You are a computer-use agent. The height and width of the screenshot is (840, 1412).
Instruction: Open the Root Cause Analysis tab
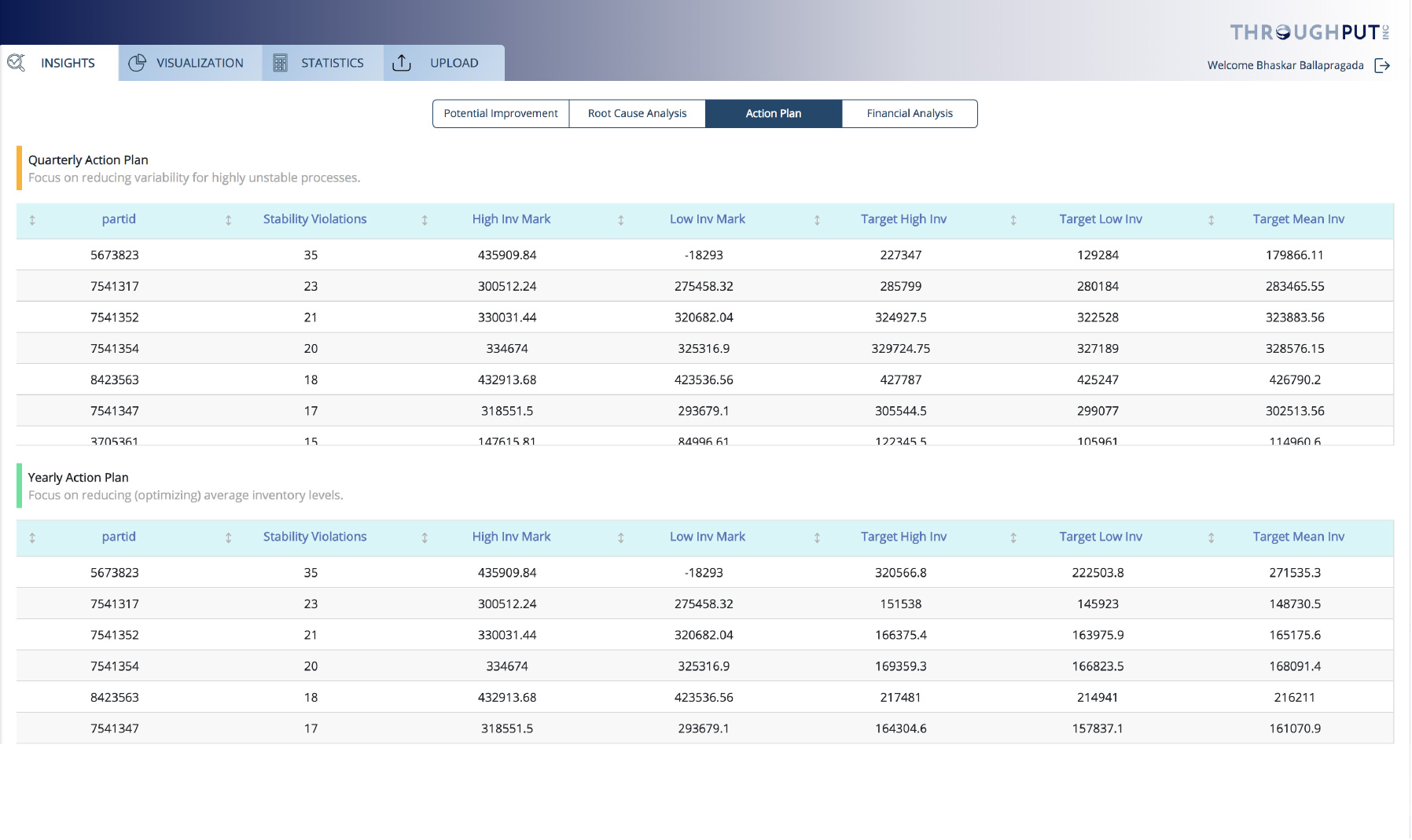coord(637,113)
